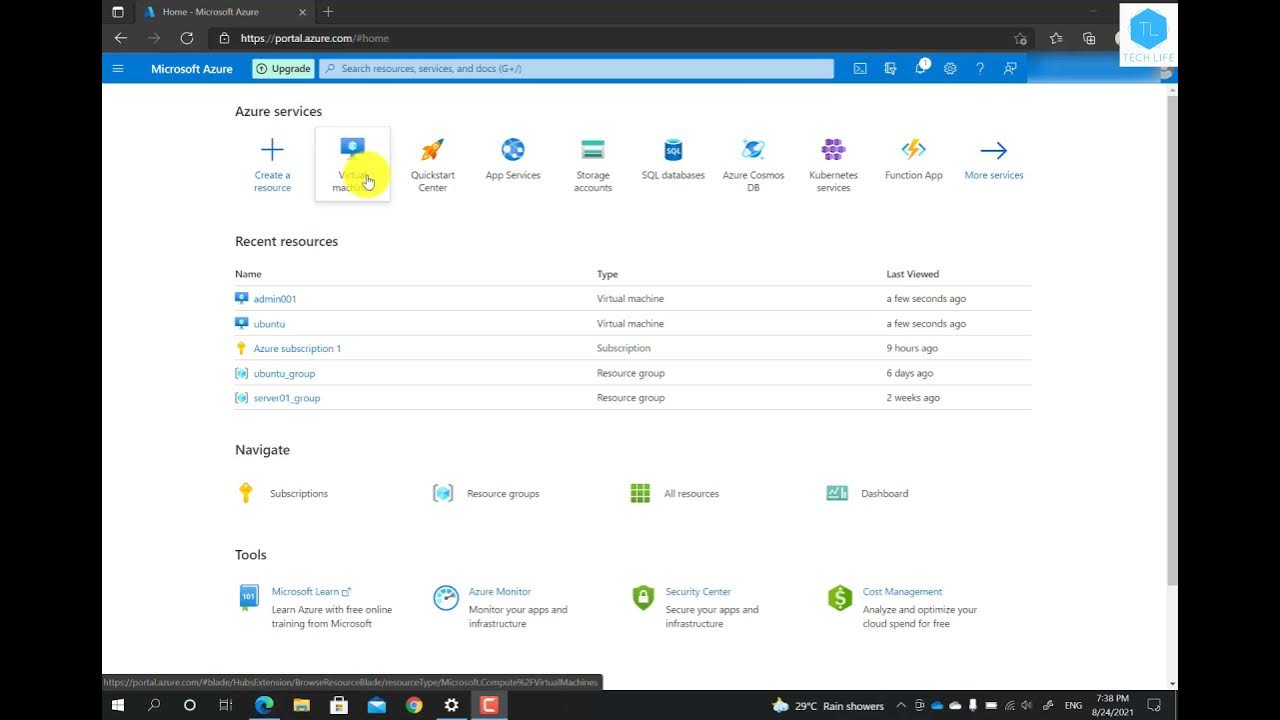
Task: Open the taskbar clock and date
Action: [1111, 705]
